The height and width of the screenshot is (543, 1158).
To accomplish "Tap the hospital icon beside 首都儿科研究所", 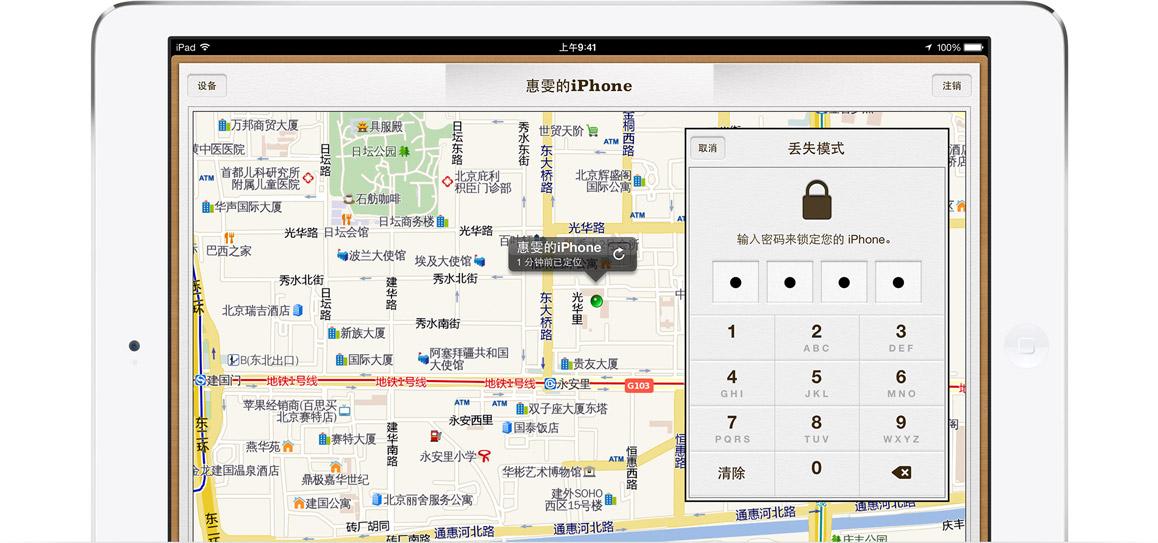I will (308, 177).
